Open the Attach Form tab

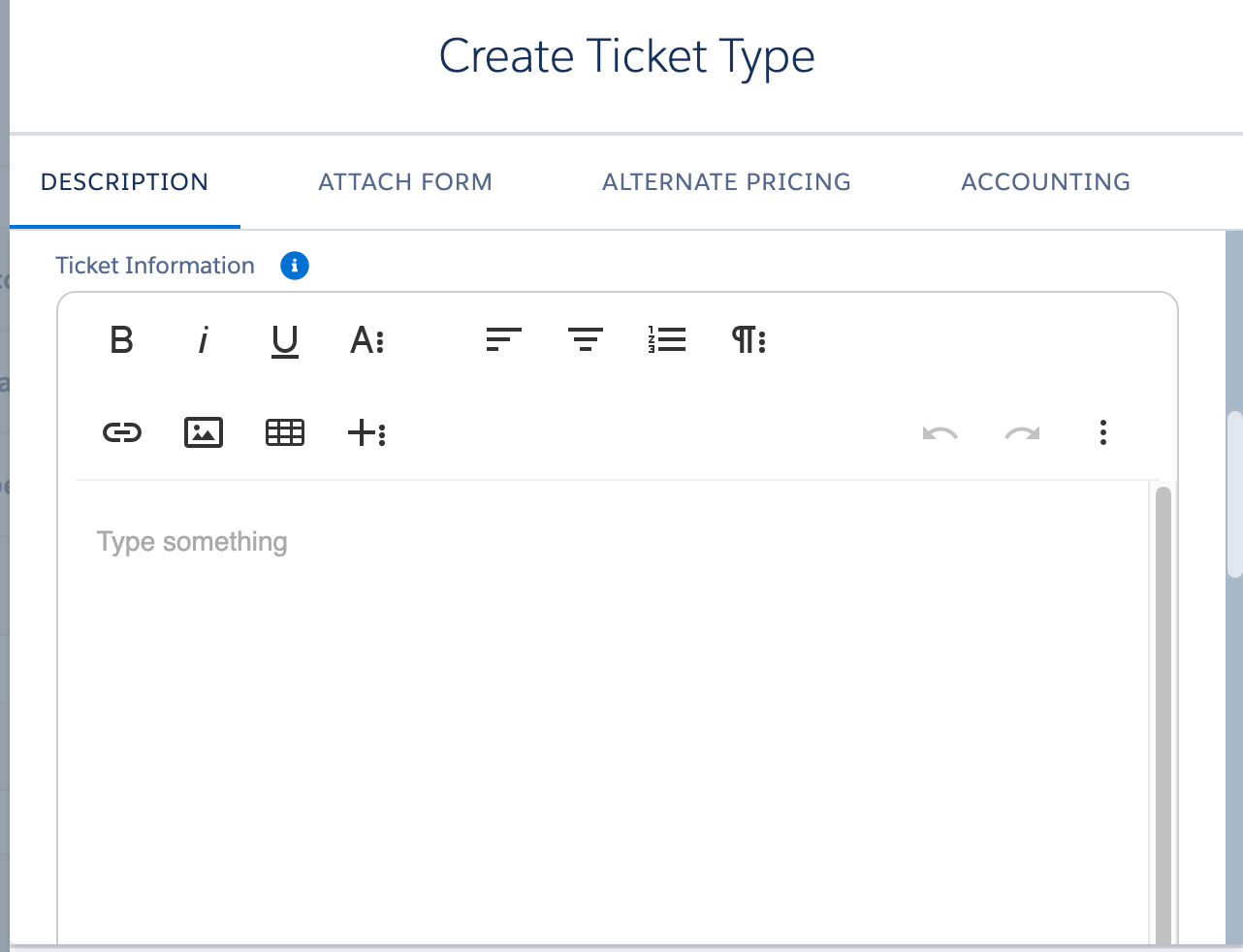coord(405,182)
